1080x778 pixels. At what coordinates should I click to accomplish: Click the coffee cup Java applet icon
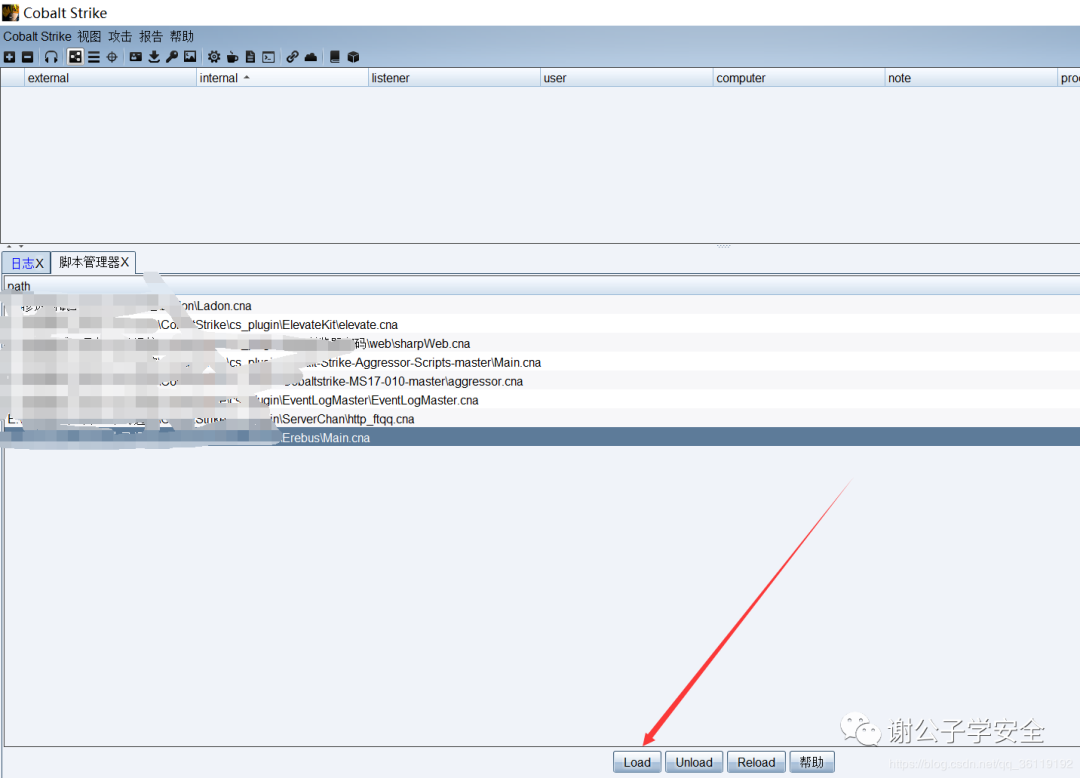pyautogui.click(x=233, y=57)
